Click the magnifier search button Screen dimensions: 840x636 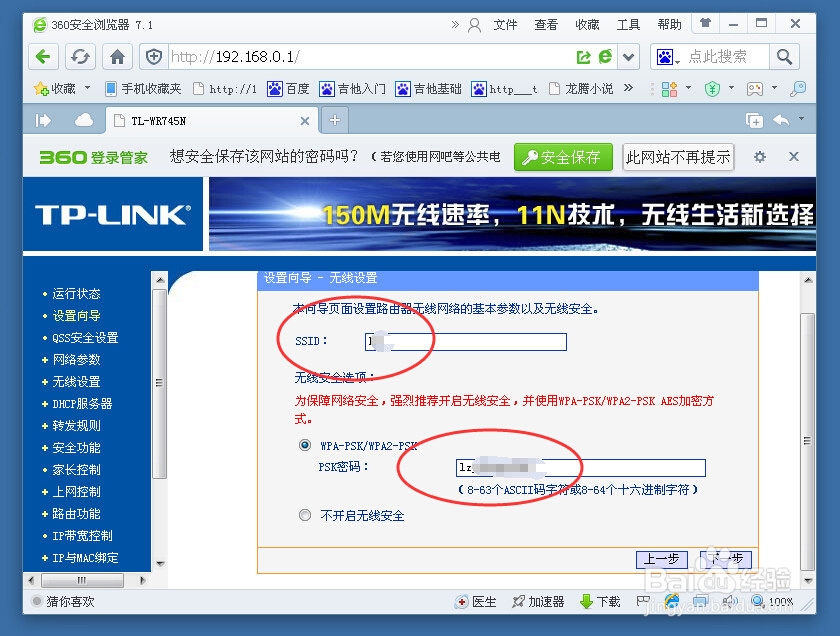point(784,57)
